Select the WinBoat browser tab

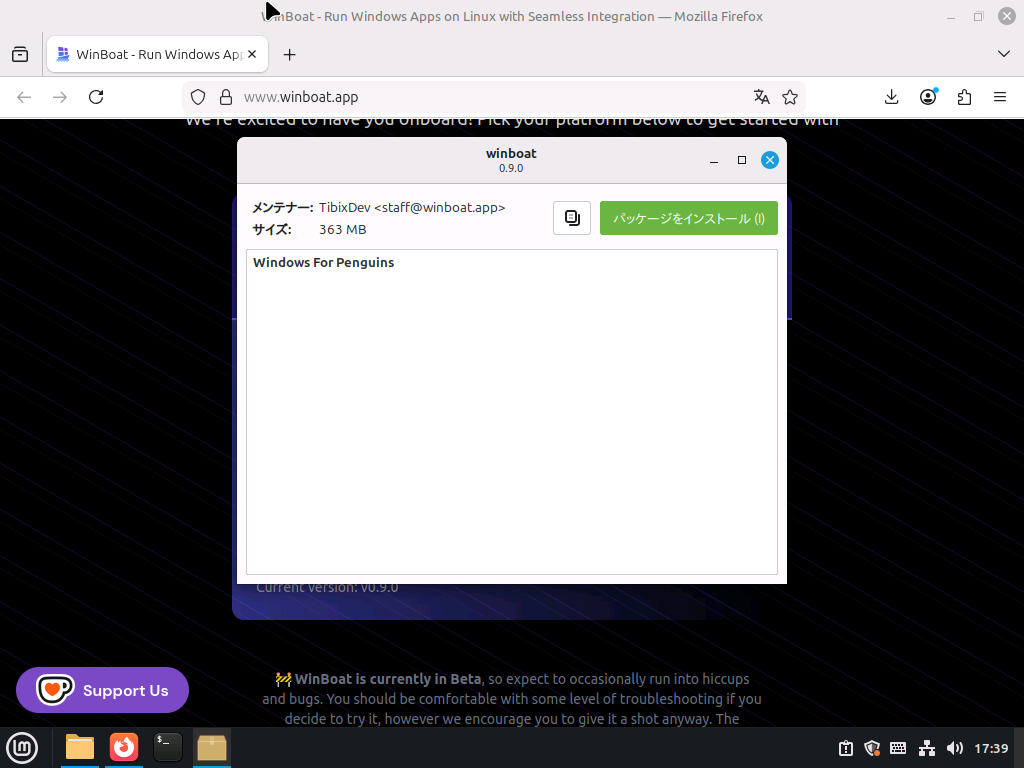click(x=150, y=55)
